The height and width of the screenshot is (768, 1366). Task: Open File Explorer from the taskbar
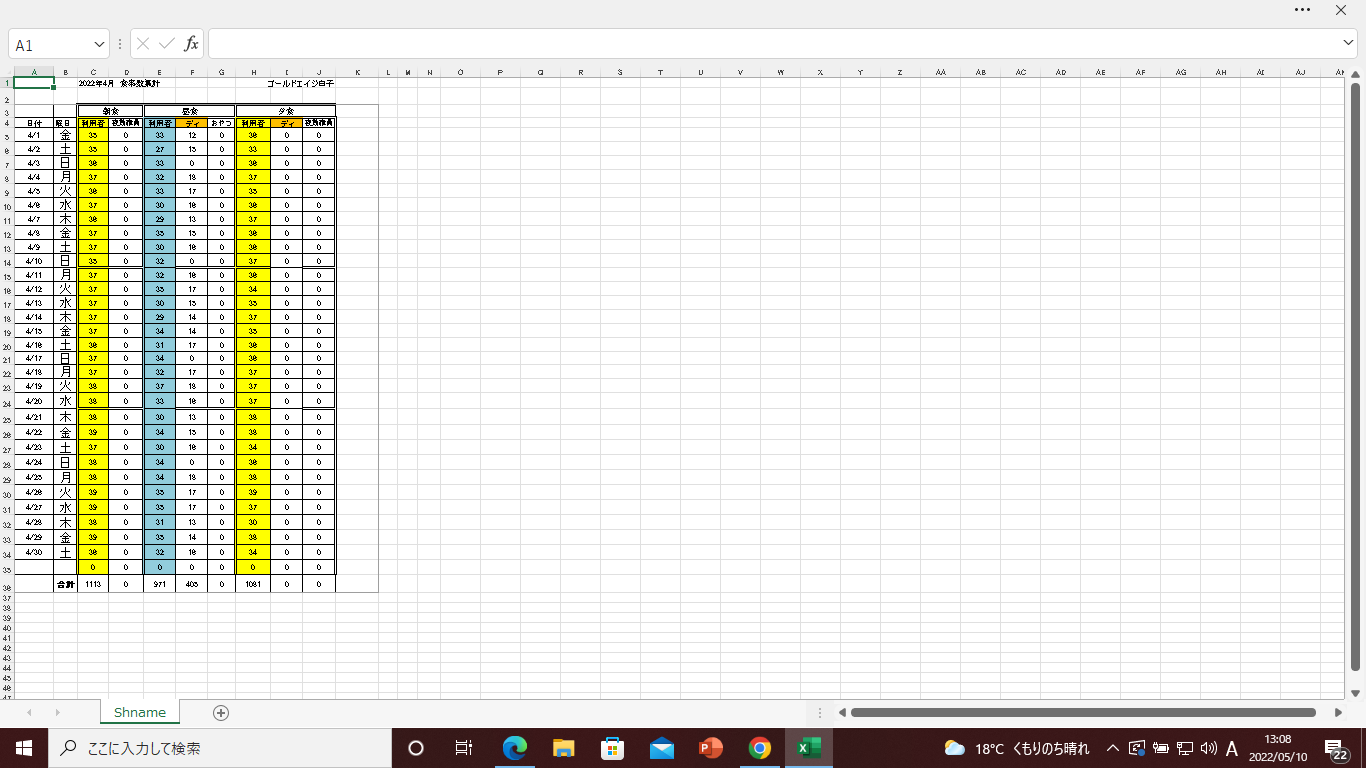[x=564, y=748]
